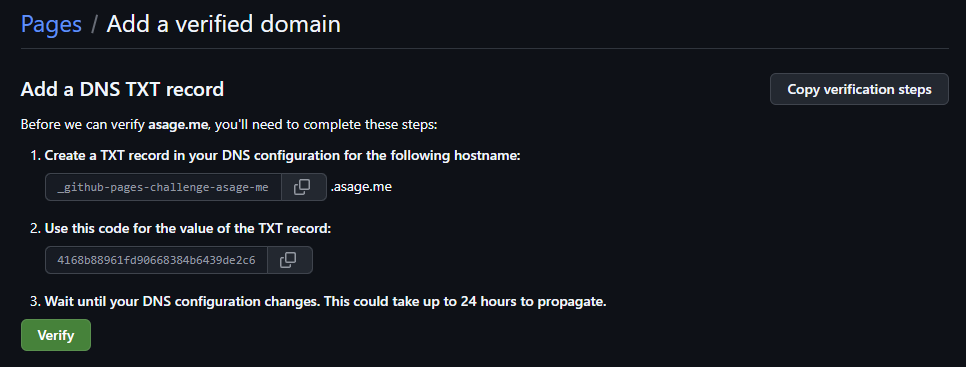Image resolution: width=966 pixels, height=367 pixels.
Task: Click the breadcrumb slash separator after Pages
Action: (x=94, y=25)
